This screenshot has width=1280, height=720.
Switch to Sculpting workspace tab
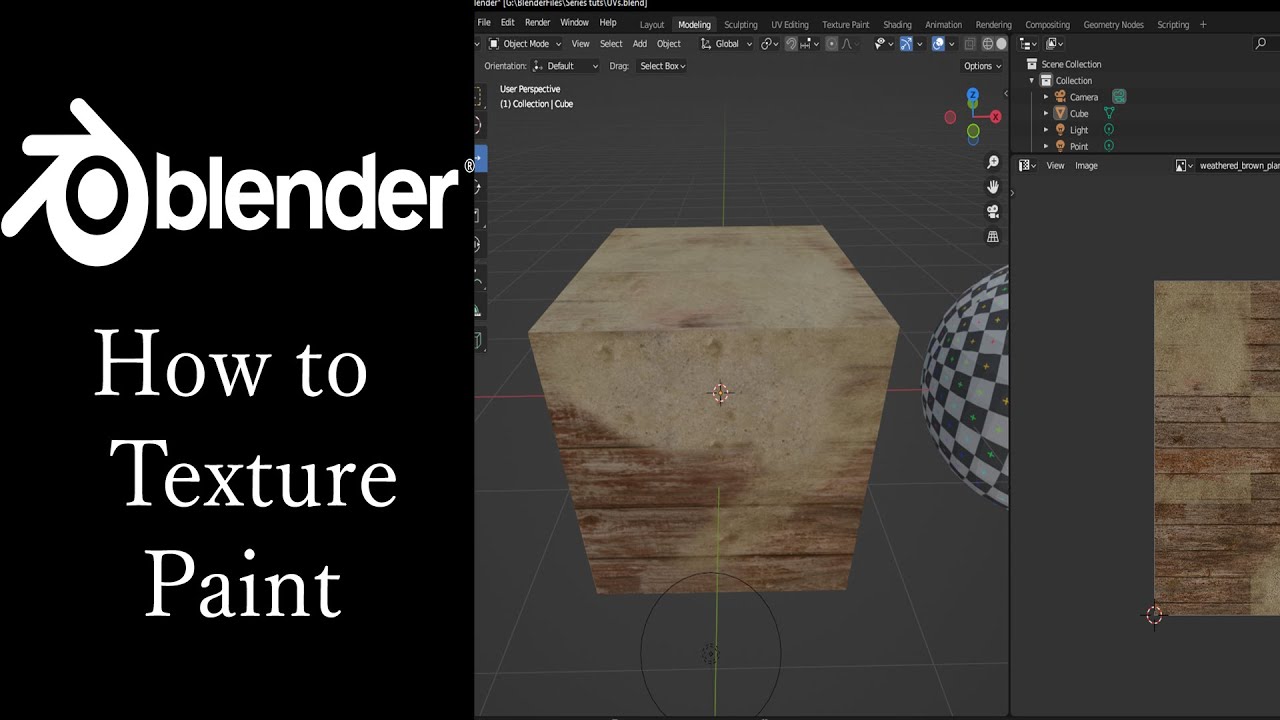tap(741, 24)
